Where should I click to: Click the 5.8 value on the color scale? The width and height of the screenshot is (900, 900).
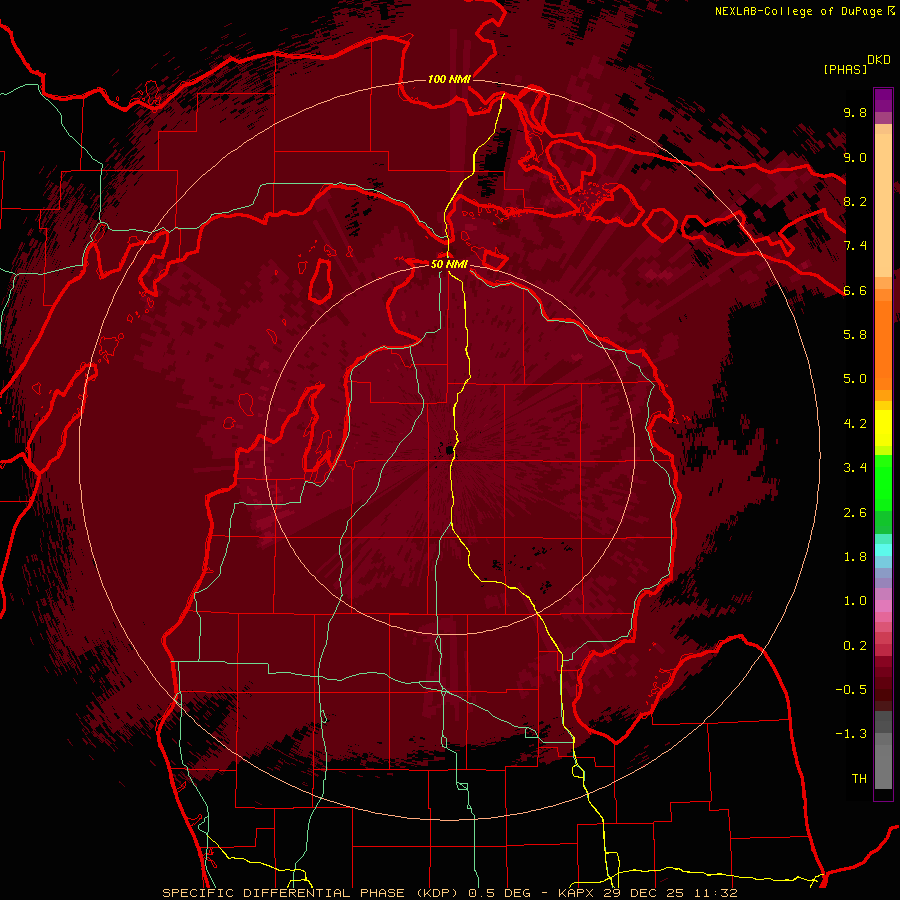click(855, 335)
